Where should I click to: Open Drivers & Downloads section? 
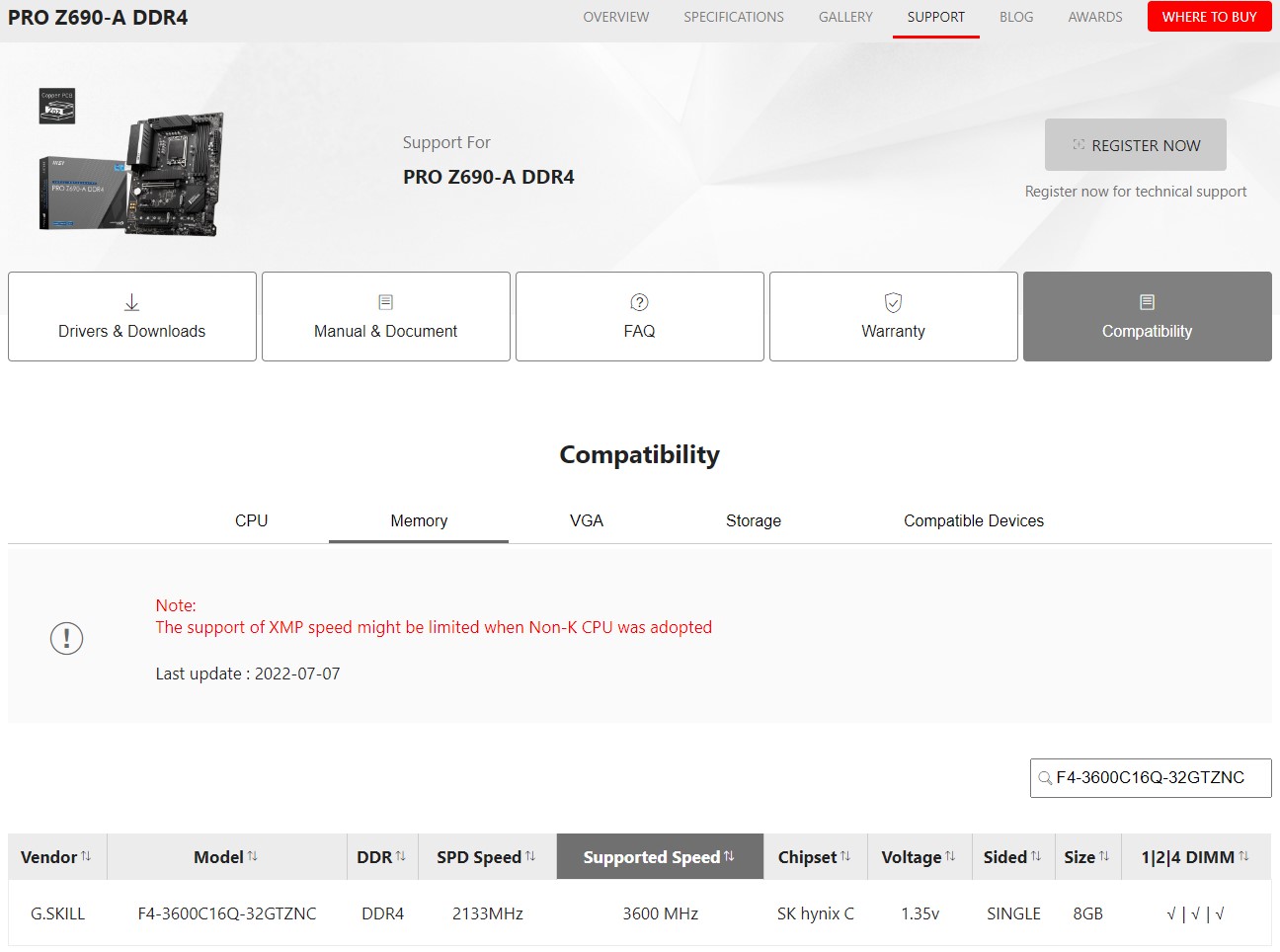pos(132,316)
